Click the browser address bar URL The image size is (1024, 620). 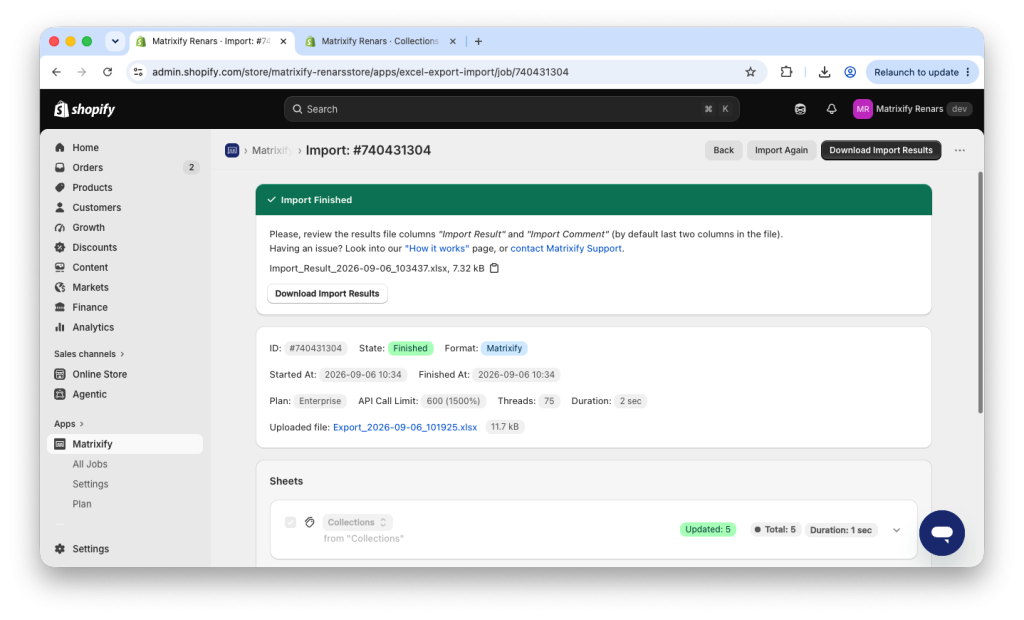pyautogui.click(x=360, y=73)
